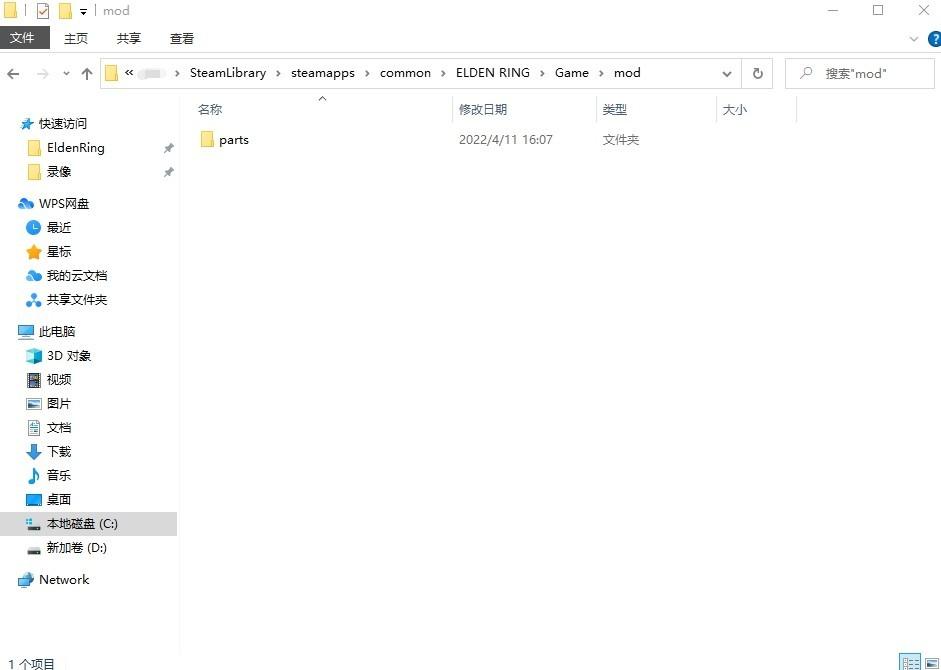The width and height of the screenshot is (941, 670).
Task: Click the Back navigation arrow
Action: click(x=14, y=73)
